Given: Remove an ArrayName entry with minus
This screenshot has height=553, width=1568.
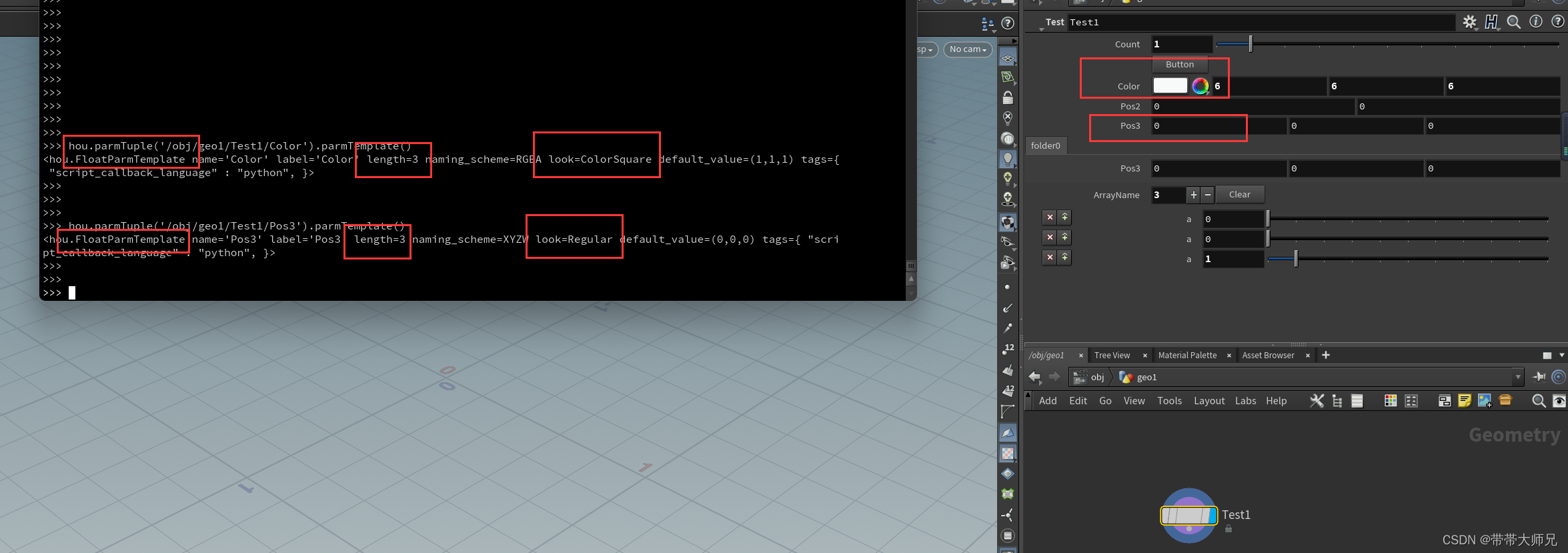Looking at the screenshot, I should tap(1208, 195).
